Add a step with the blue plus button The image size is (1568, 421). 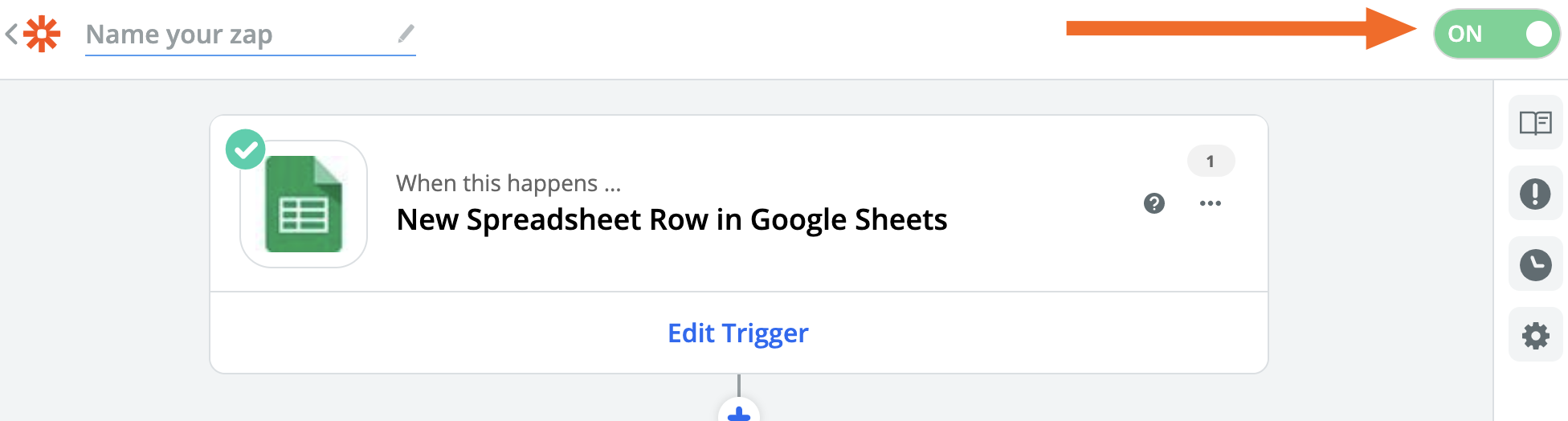[738, 412]
